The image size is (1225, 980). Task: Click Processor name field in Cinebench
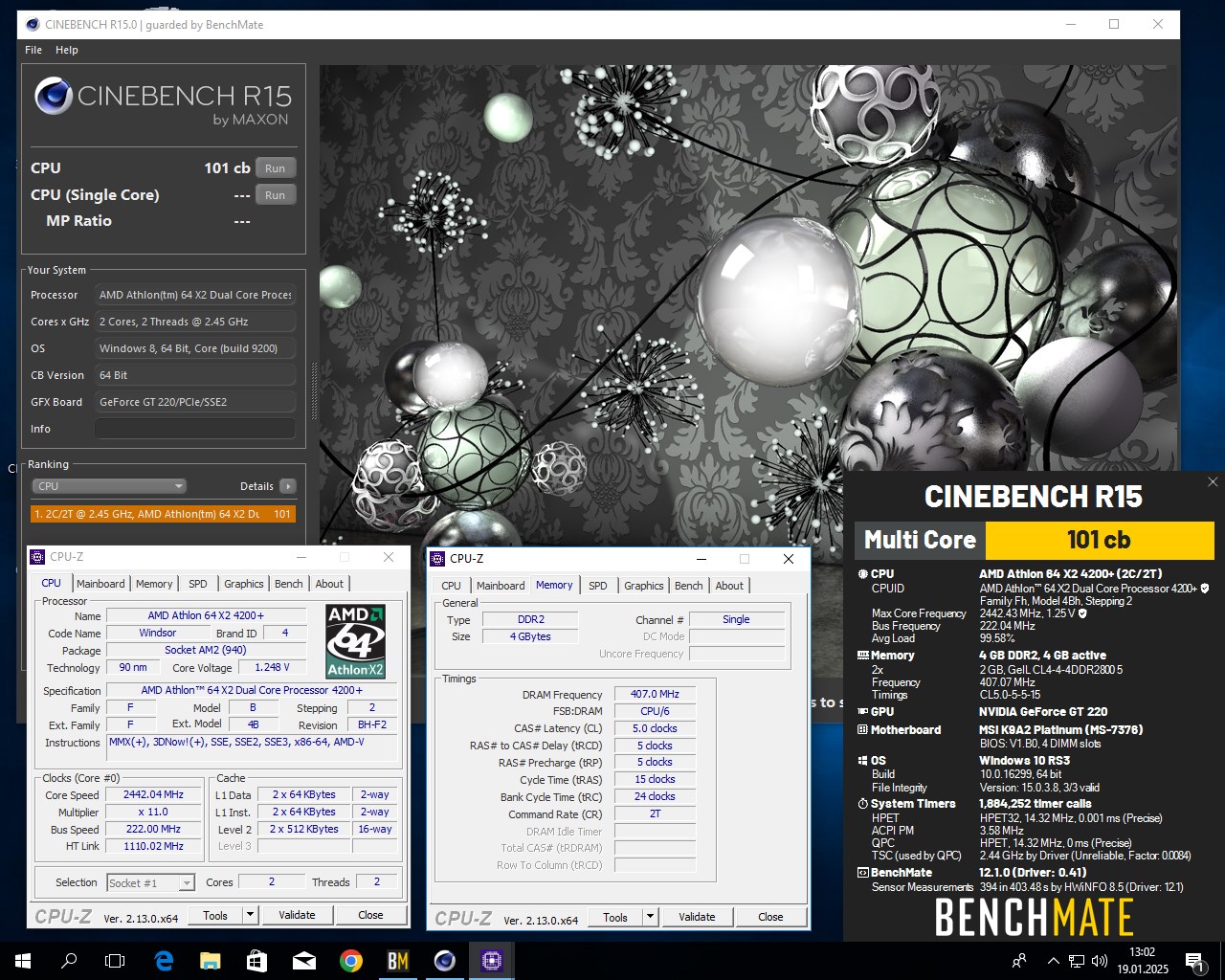click(195, 295)
